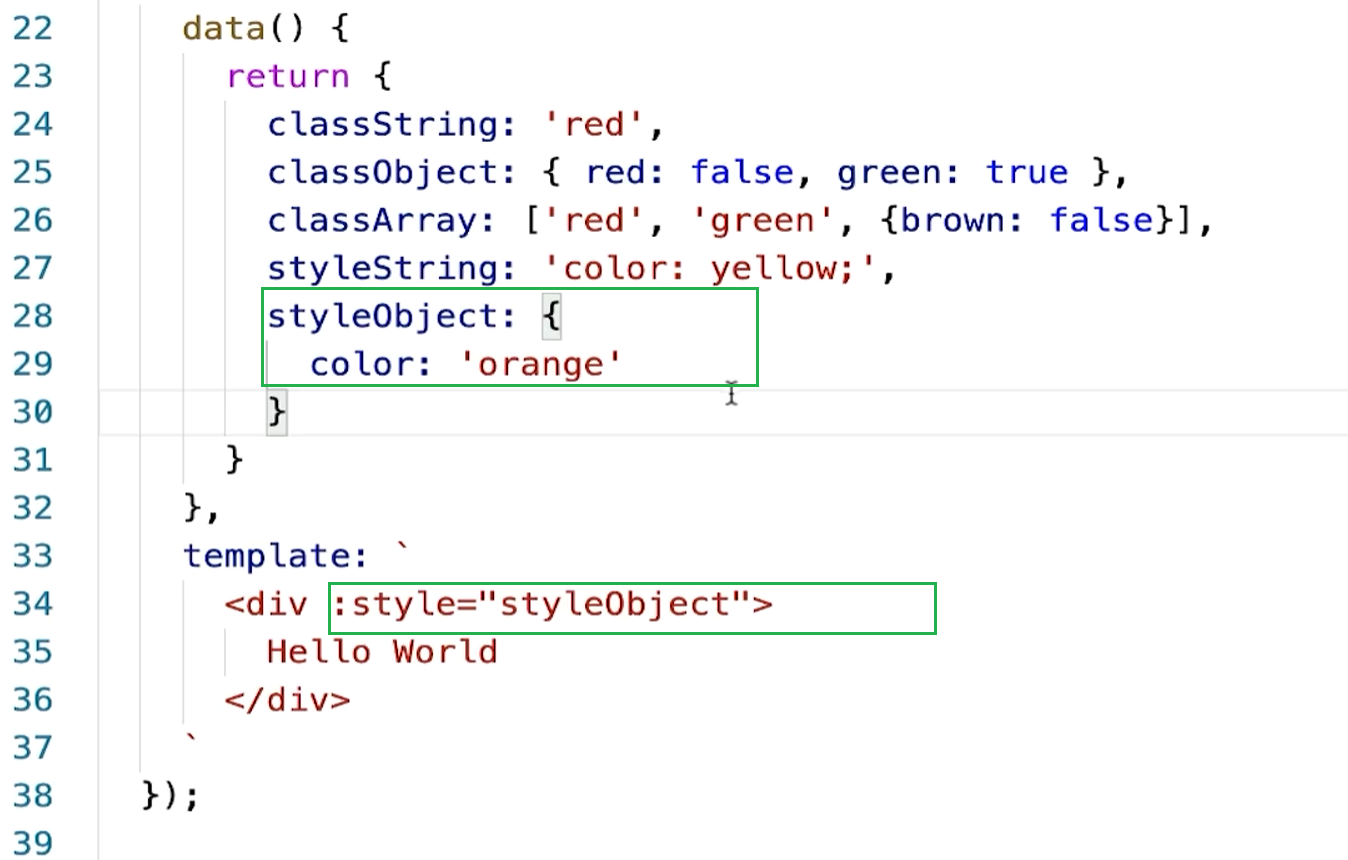Click line number 34 in the gutter

[x=32, y=604]
